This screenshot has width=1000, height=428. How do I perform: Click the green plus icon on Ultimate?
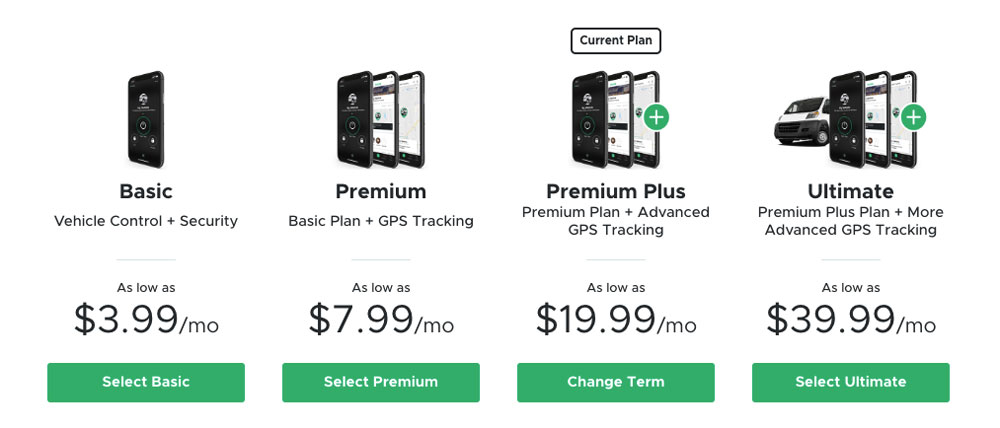[913, 118]
